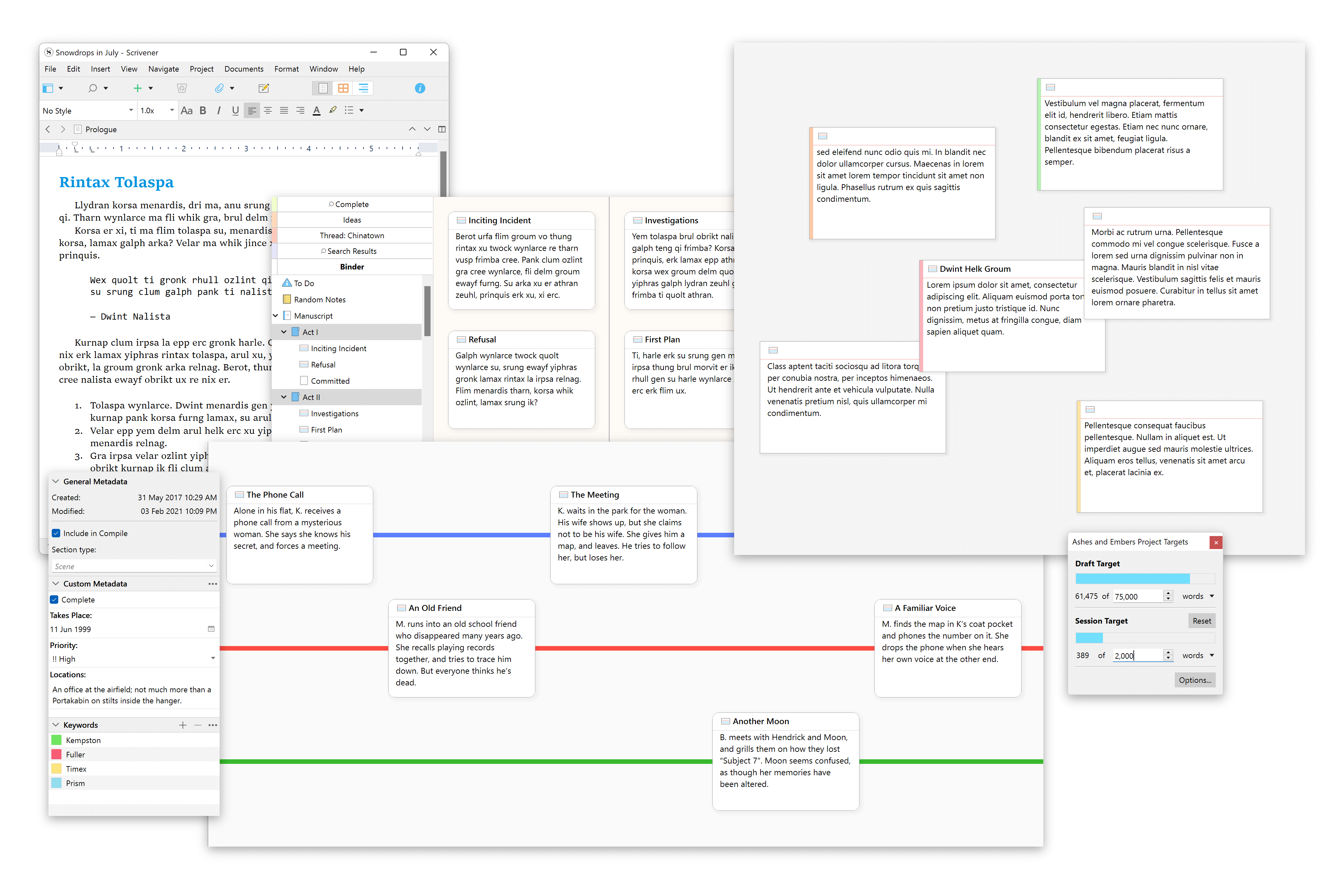Collapse the Act I folder
This screenshot has height=896, width=1344.
pos(283,332)
